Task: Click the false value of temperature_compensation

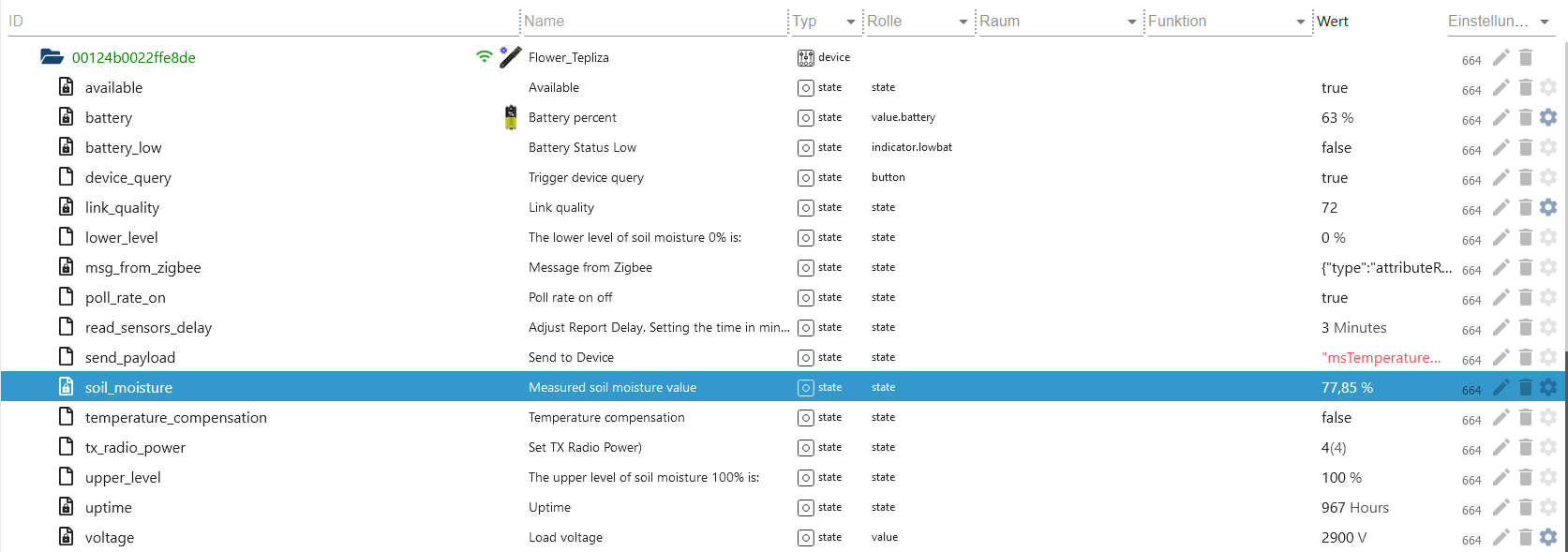Action: click(x=1337, y=417)
